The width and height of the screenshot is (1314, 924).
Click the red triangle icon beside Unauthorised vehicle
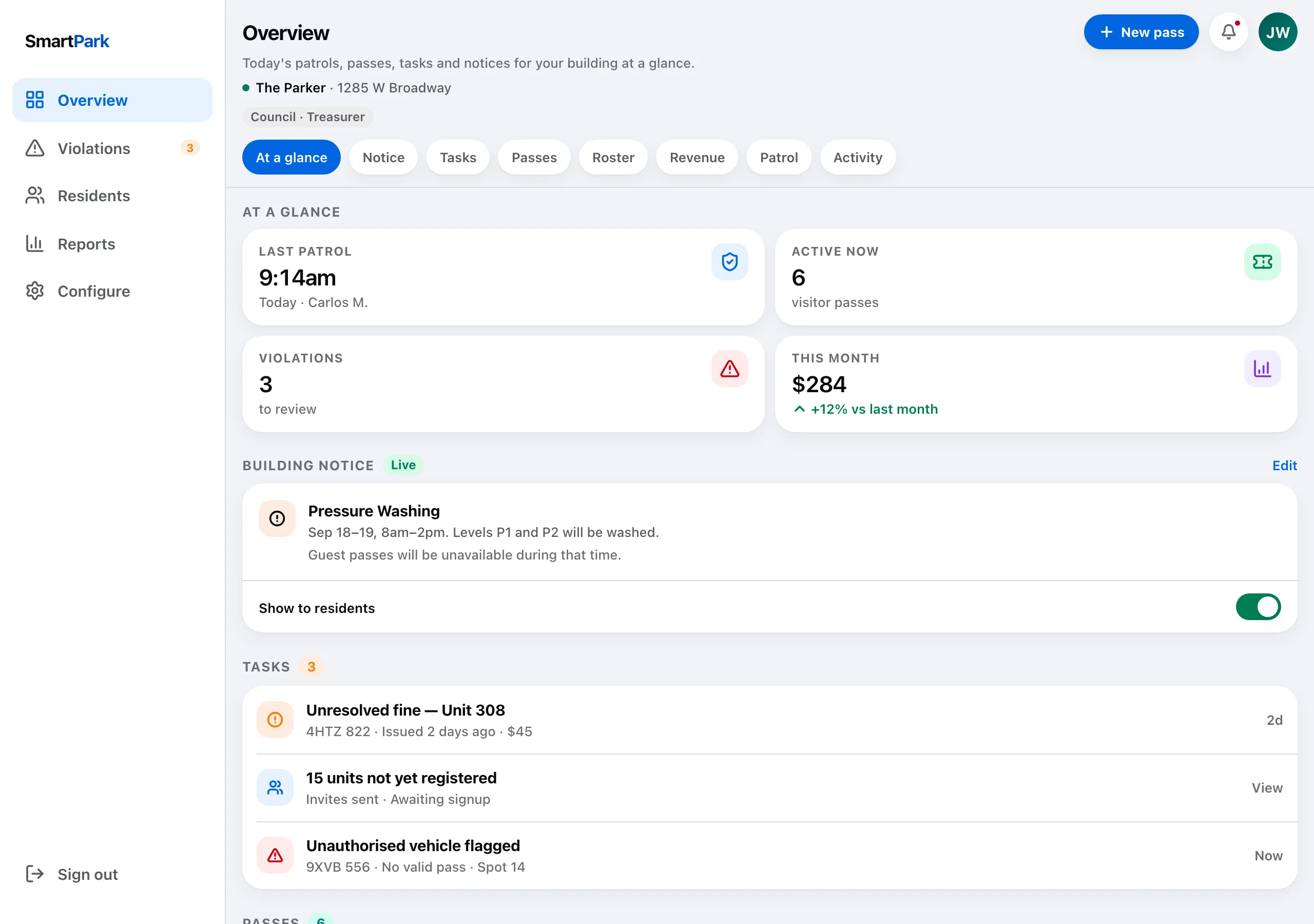pyautogui.click(x=275, y=855)
